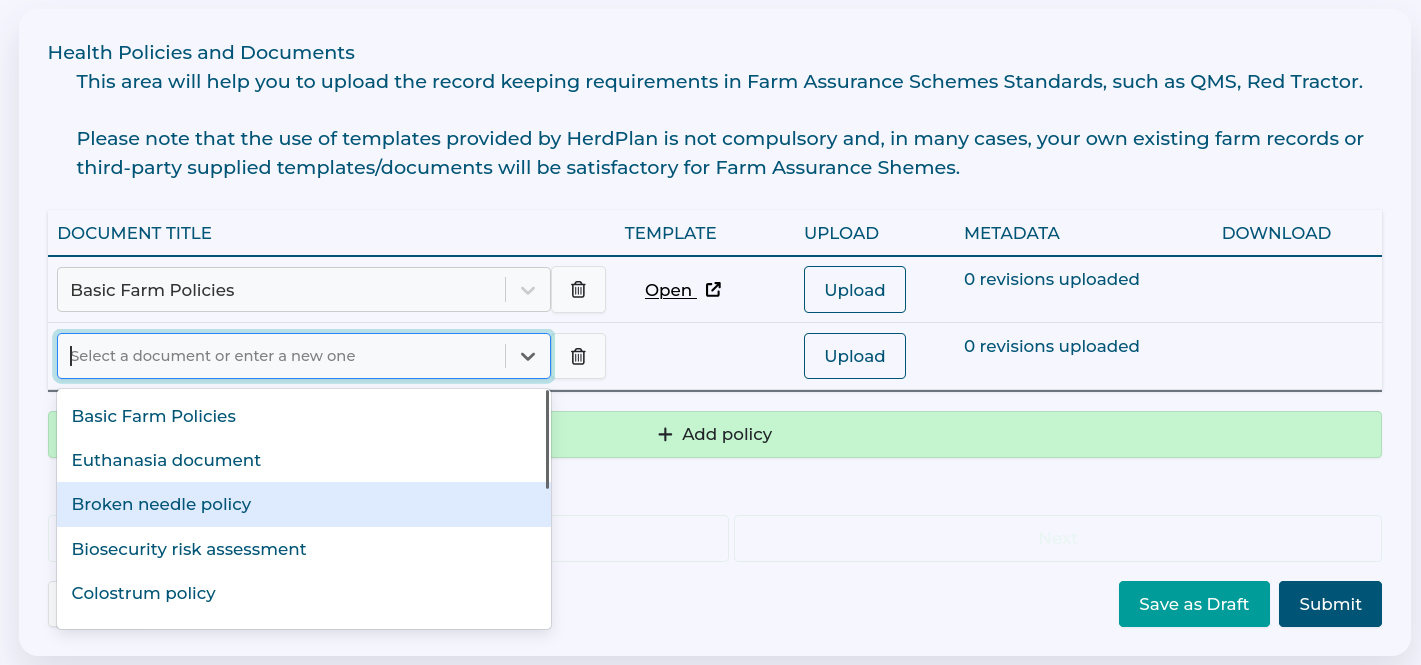Go to the Next step button
This screenshot has height=665, width=1421.
(x=1057, y=538)
